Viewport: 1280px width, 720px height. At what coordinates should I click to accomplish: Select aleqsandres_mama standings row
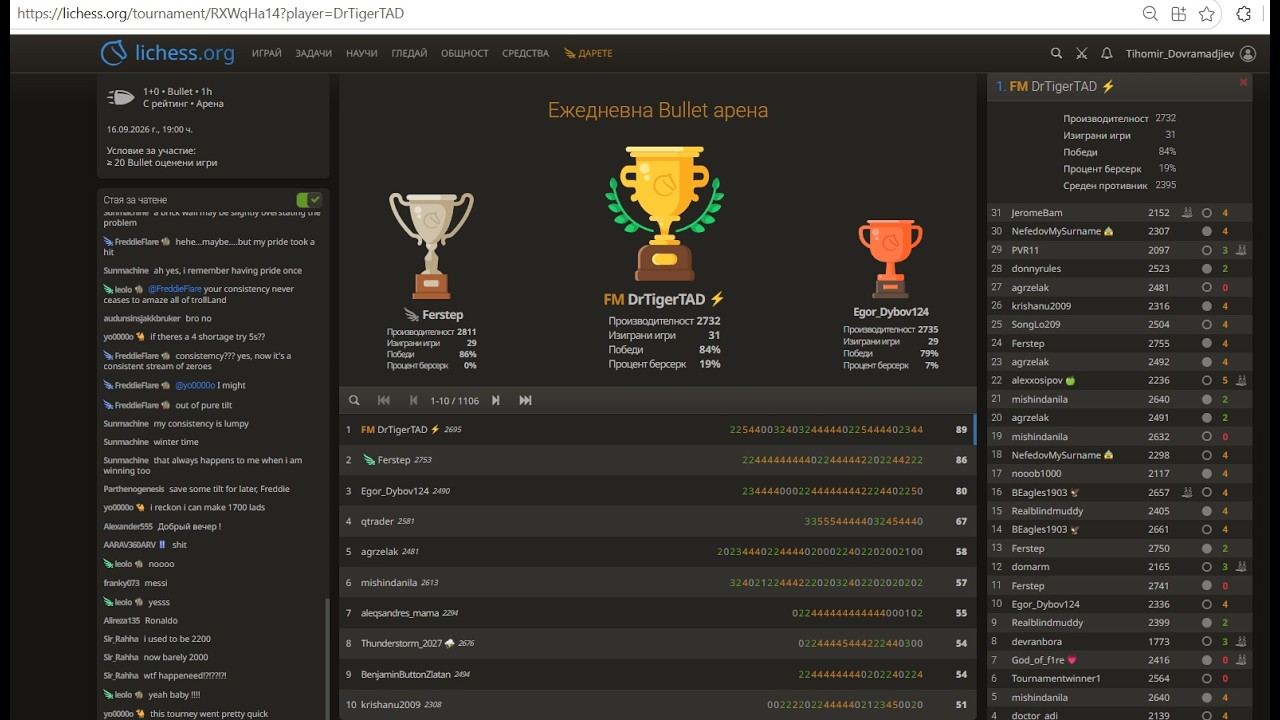pyautogui.click(x=657, y=613)
